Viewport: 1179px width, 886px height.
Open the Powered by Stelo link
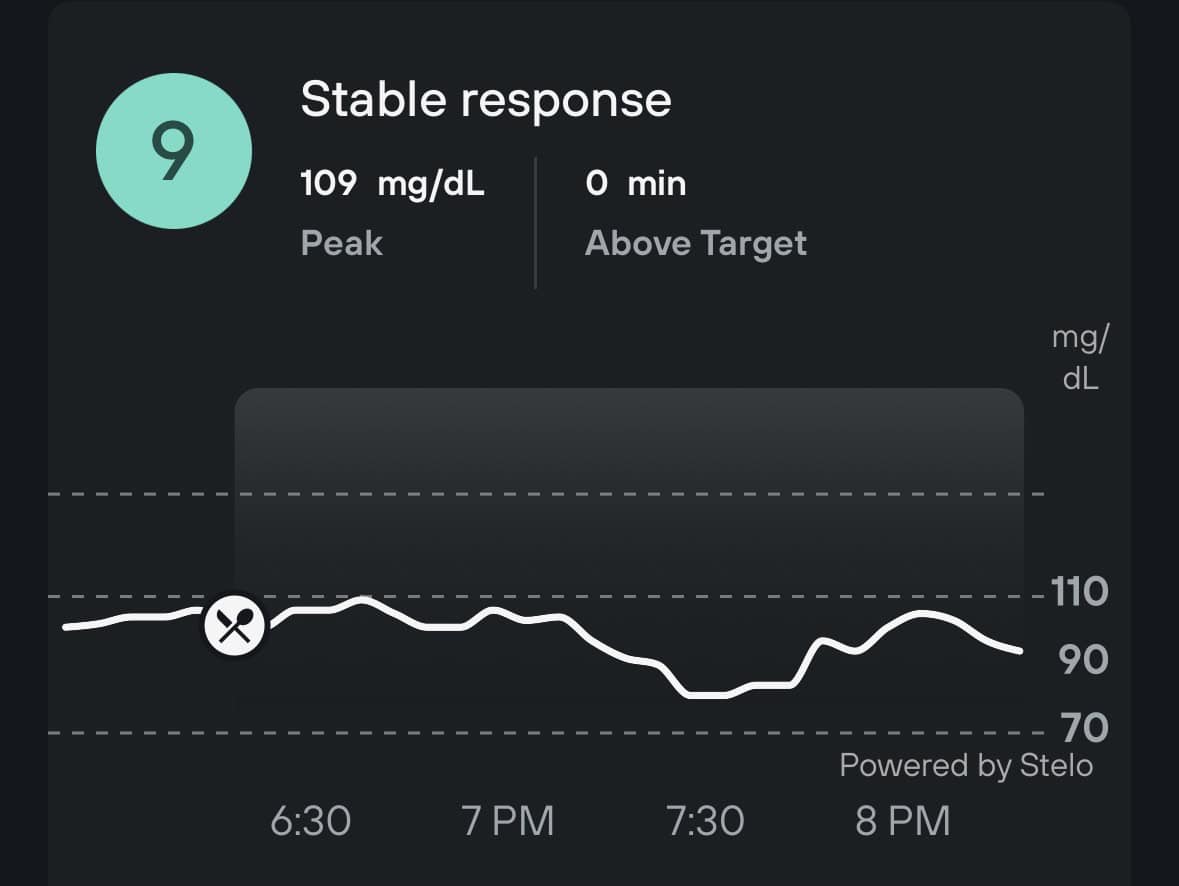click(964, 765)
